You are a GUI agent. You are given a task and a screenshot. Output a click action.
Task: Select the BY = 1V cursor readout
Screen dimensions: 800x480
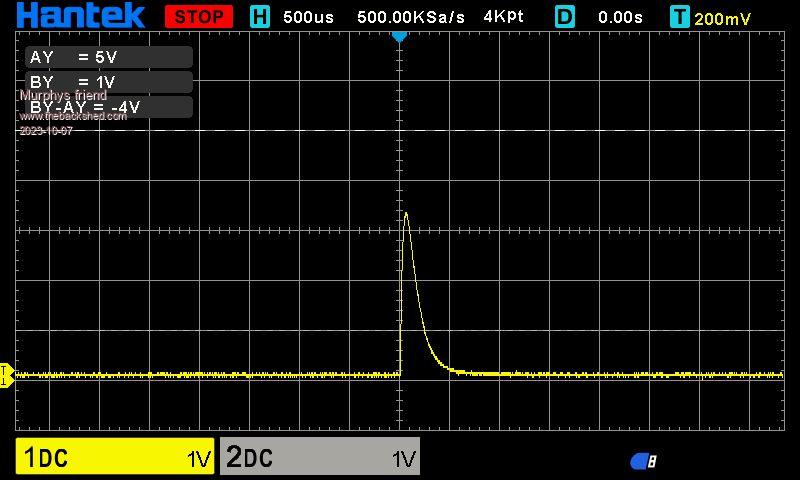click(x=108, y=82)
